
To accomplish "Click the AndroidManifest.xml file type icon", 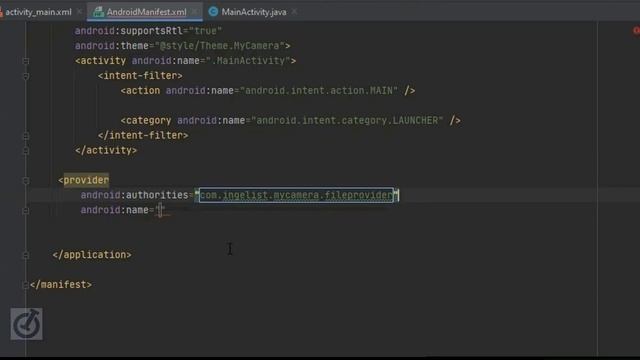I will [98, 12].
